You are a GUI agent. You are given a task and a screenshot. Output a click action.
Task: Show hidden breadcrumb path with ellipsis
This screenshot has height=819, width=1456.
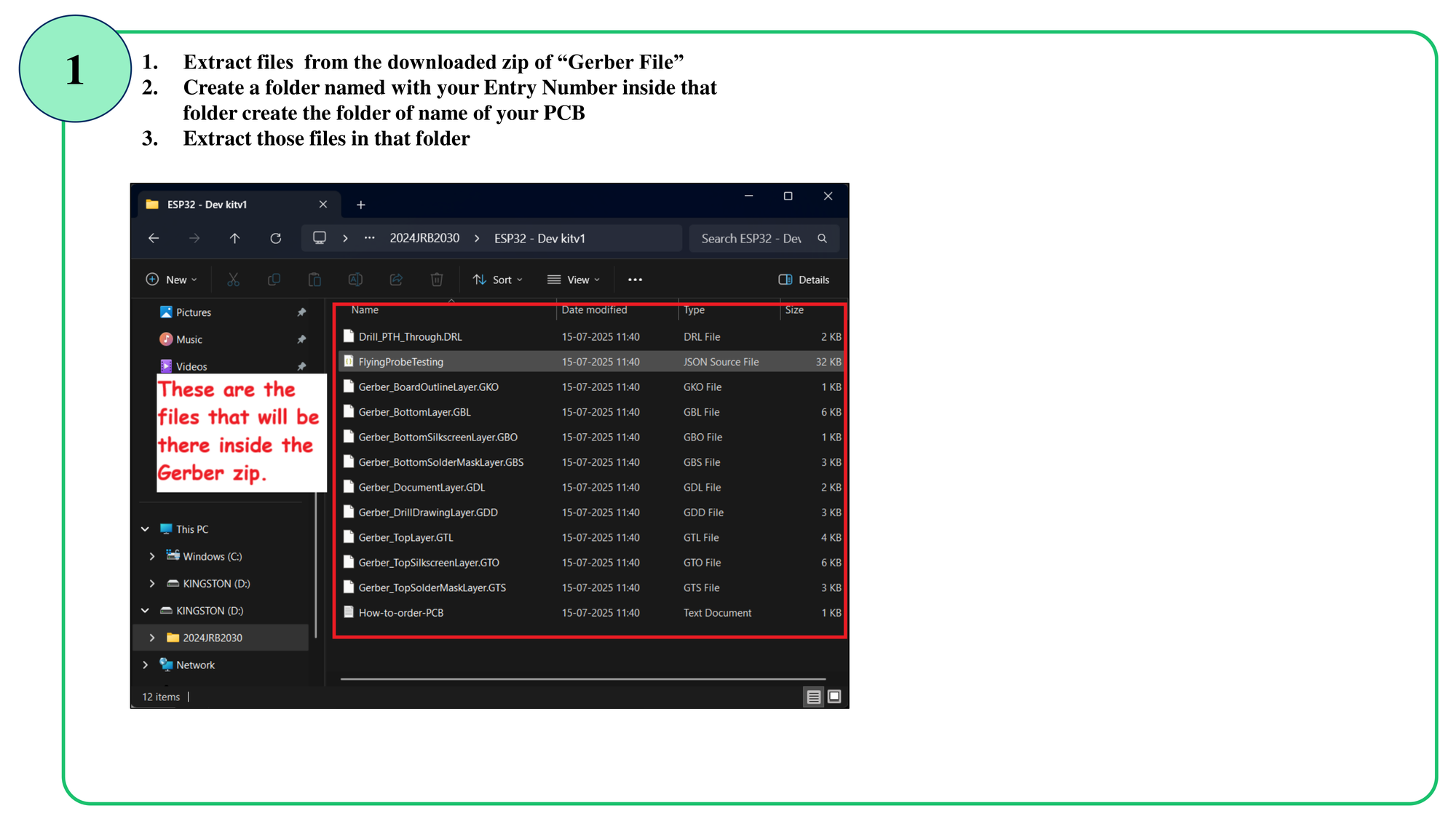click(370, 238)
